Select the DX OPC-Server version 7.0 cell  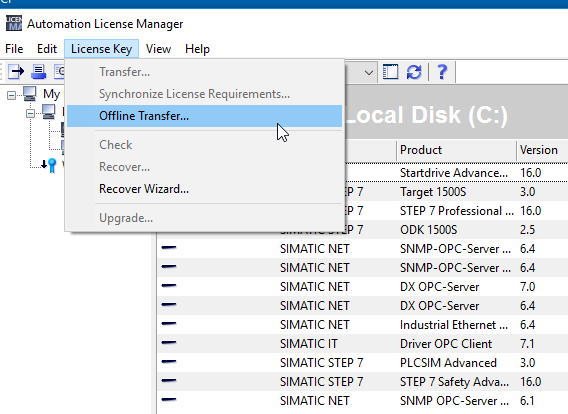527,287
